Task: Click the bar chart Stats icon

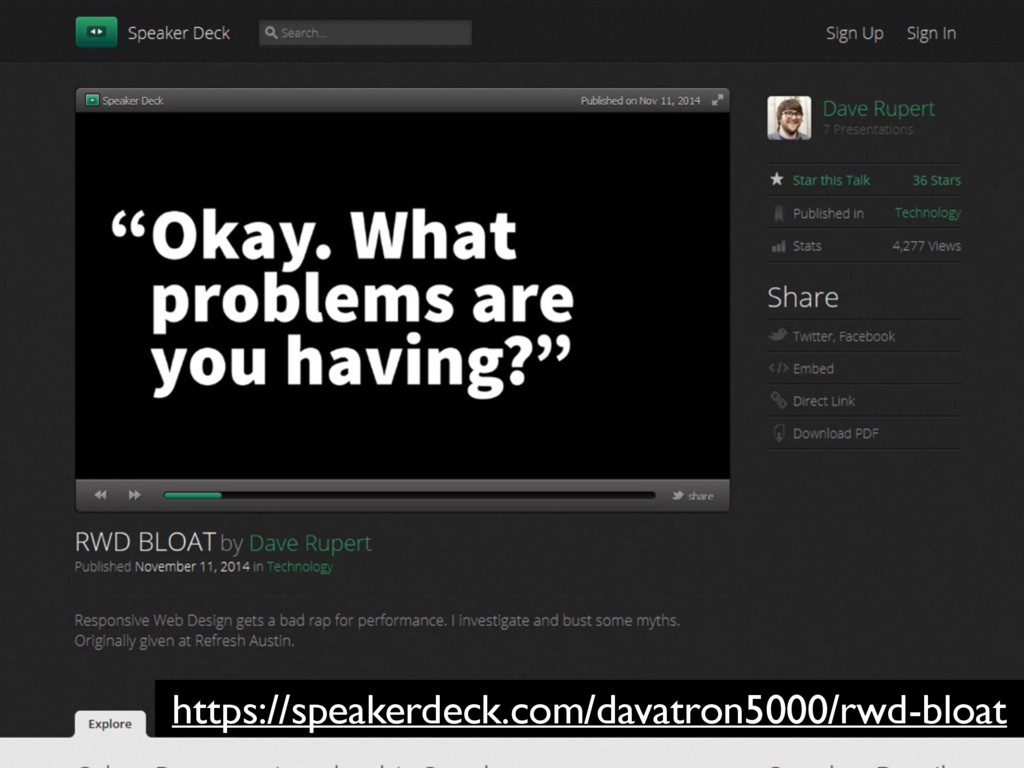Action: click(778, 246)
